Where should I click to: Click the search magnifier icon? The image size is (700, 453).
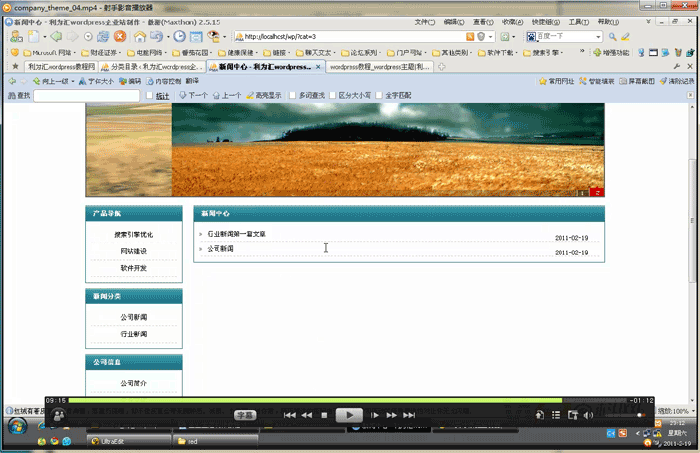612,37
